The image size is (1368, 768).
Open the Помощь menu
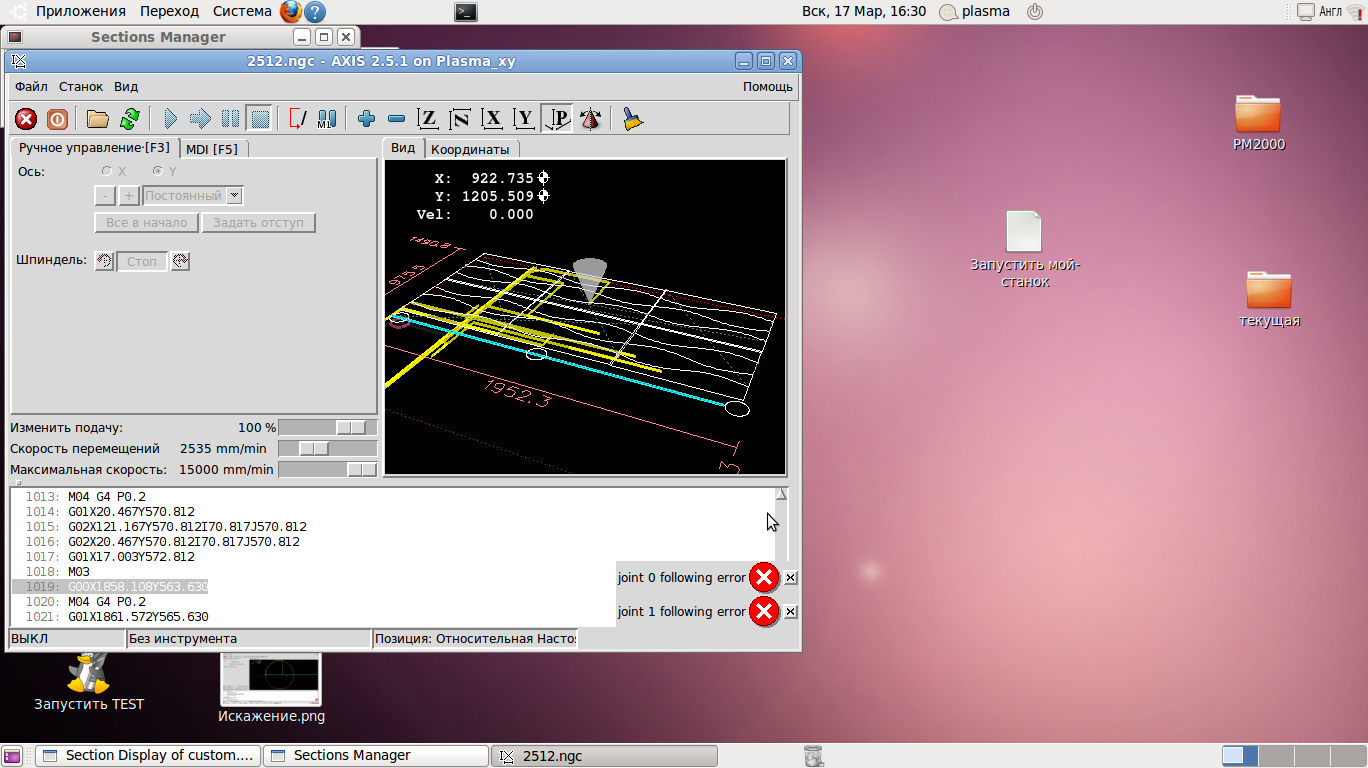coord(768,87)
